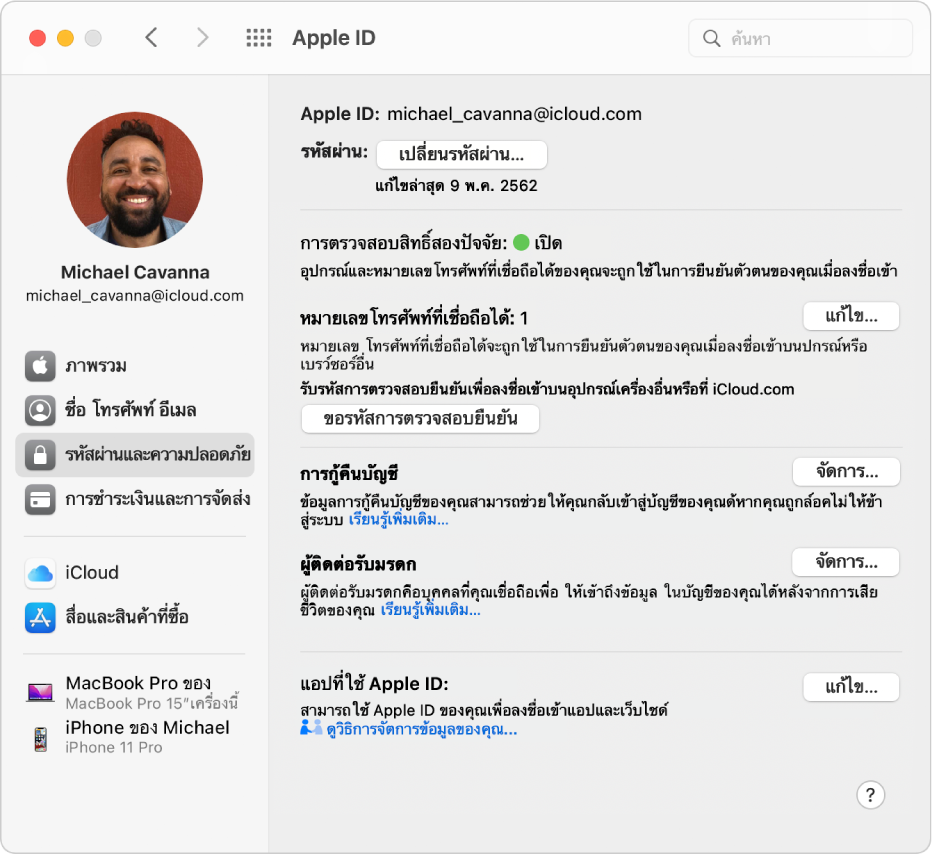Click จัดการ... for ผู้ติดต่อรับมรดก
The width and height of the screenshot is (934, 854).
pyautogui.click(x=846, y=562)
